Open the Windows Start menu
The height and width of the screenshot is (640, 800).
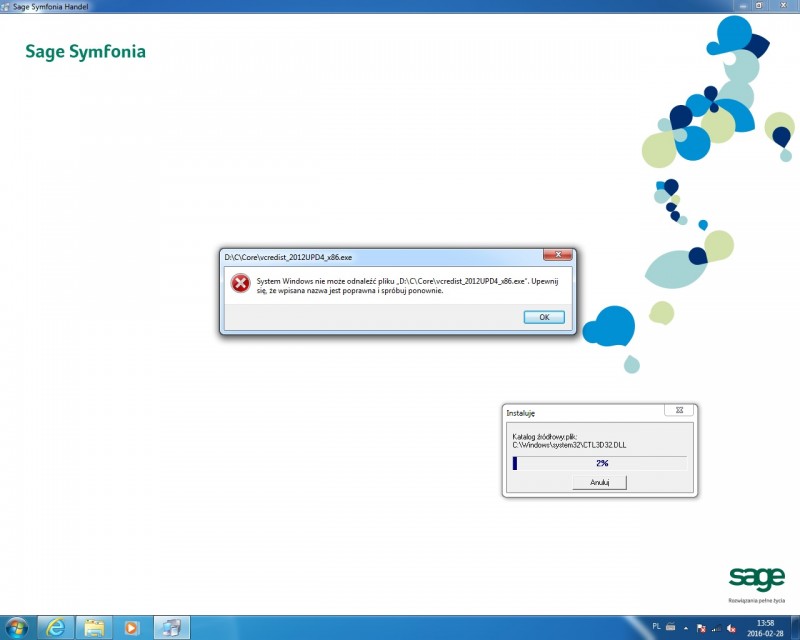[x=17, y=627]
